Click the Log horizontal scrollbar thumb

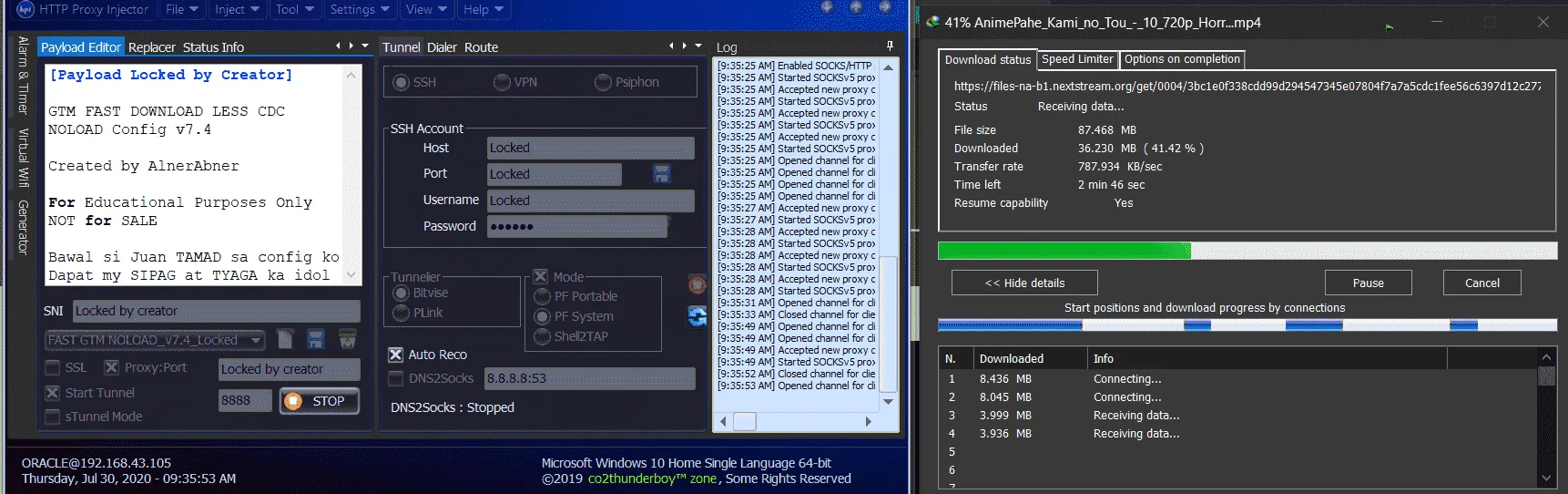click(745, 421)
